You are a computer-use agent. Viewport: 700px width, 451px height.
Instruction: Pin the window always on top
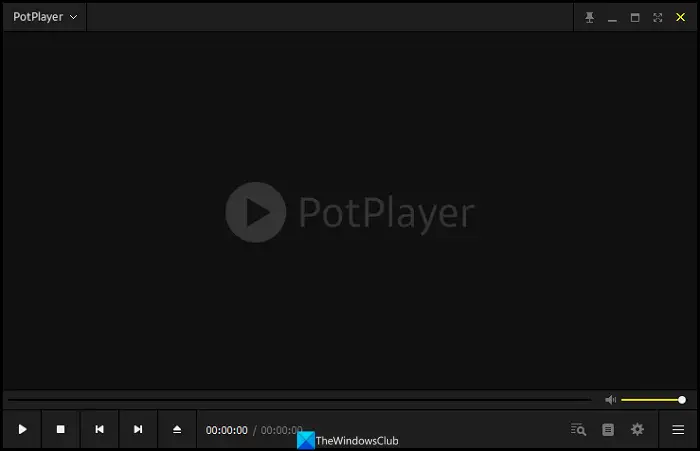click(x=589, y=17)
